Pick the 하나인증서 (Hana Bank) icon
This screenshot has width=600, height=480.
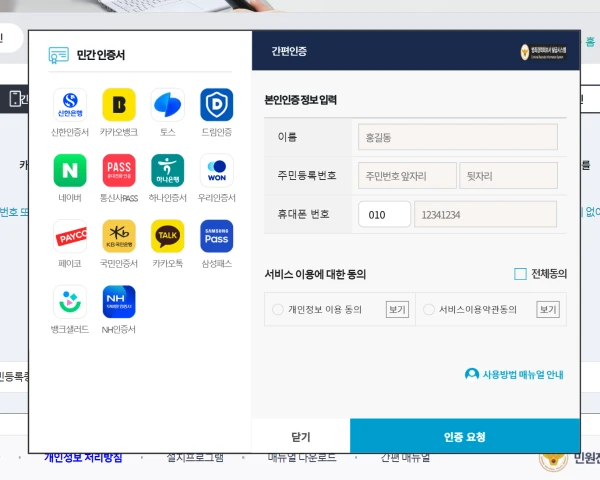(x=168, y=170)
